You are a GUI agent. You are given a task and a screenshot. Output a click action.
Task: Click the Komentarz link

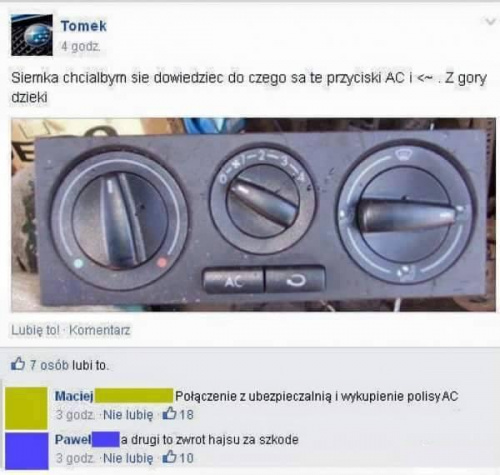click(99, 330)
